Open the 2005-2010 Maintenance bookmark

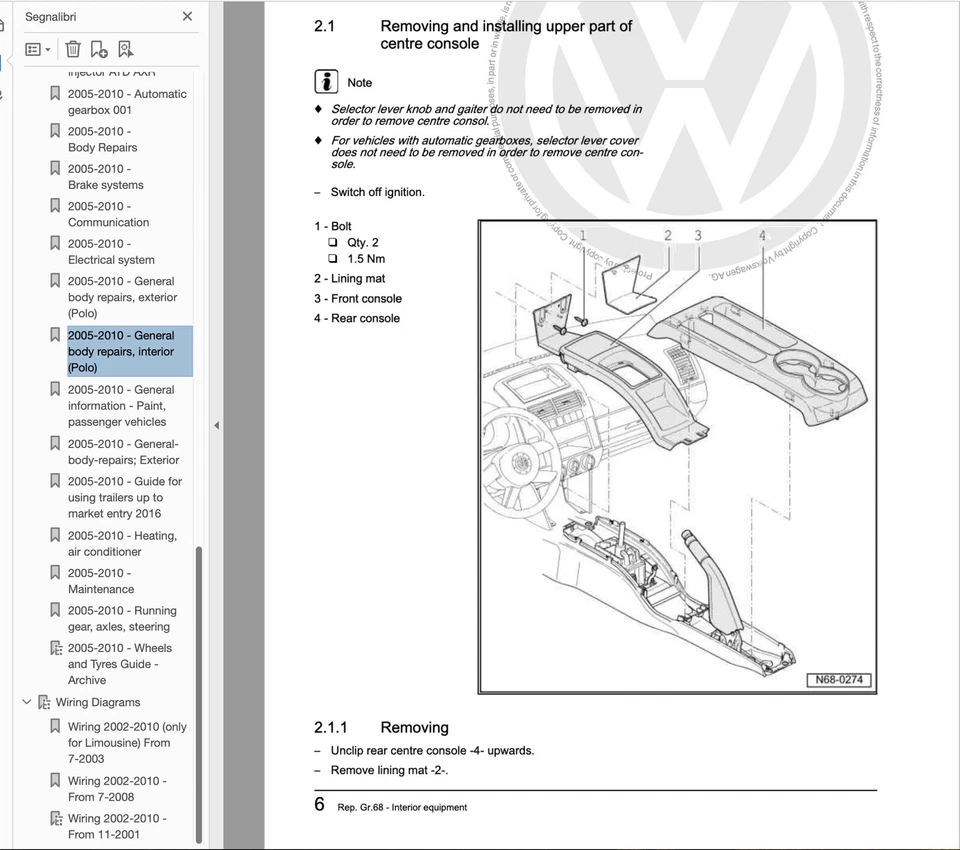click(x=110, y=580)
